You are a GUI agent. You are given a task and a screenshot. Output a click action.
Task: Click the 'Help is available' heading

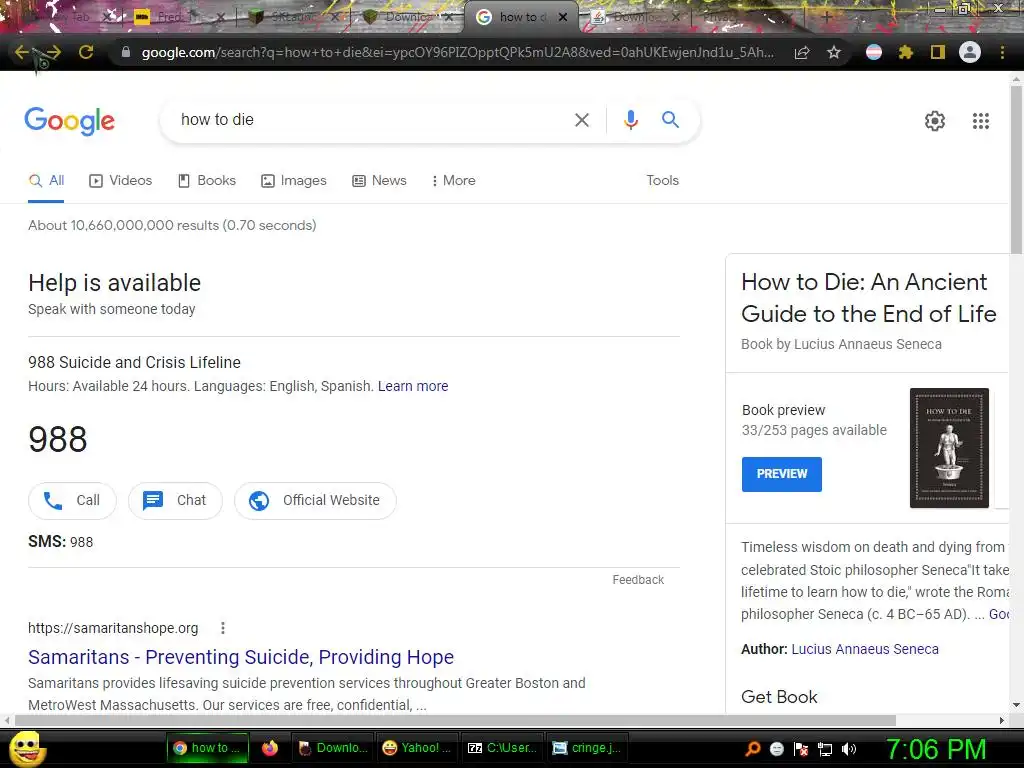(114, 283)
